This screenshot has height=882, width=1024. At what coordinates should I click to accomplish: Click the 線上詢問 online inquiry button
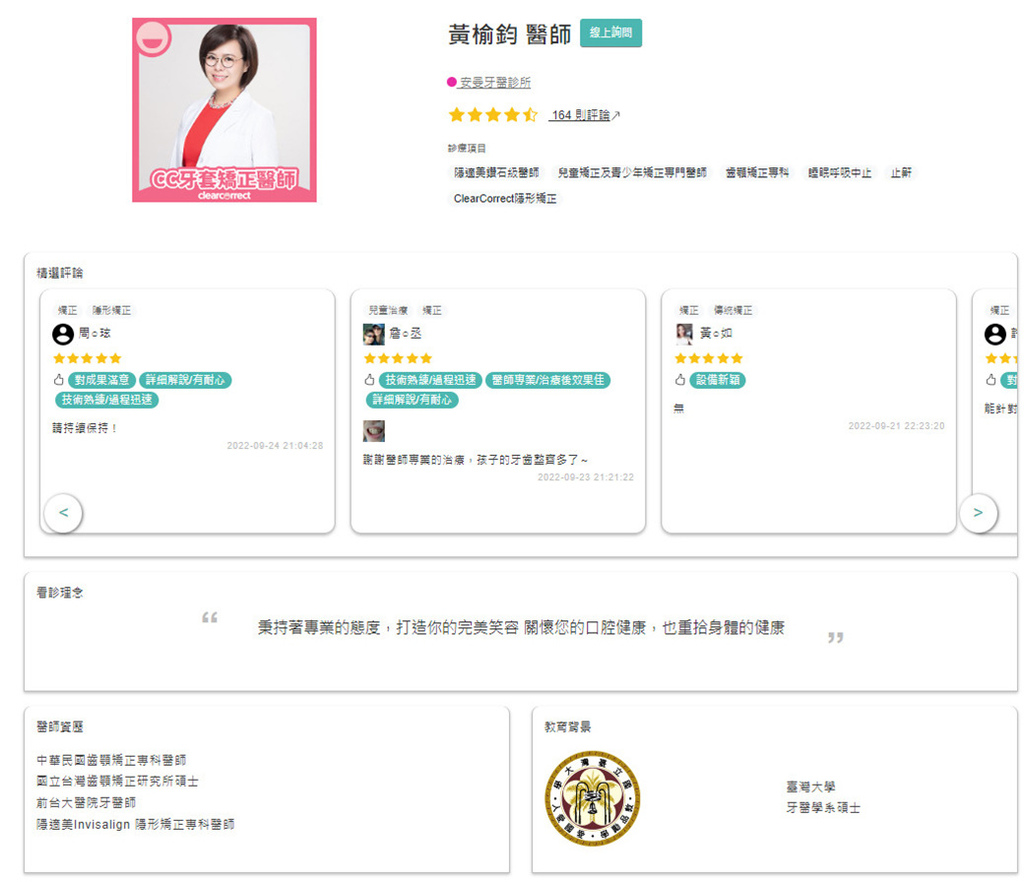(x=611, y=33)
